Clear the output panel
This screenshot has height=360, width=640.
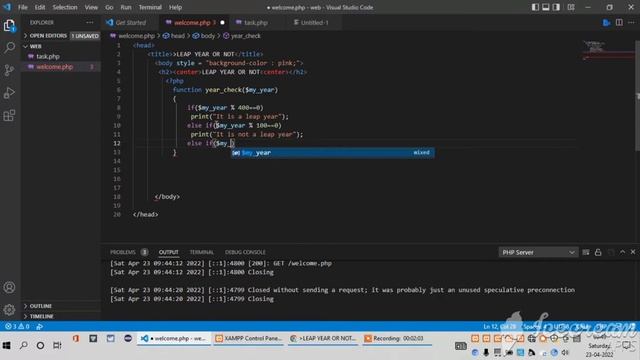point(586,252)
